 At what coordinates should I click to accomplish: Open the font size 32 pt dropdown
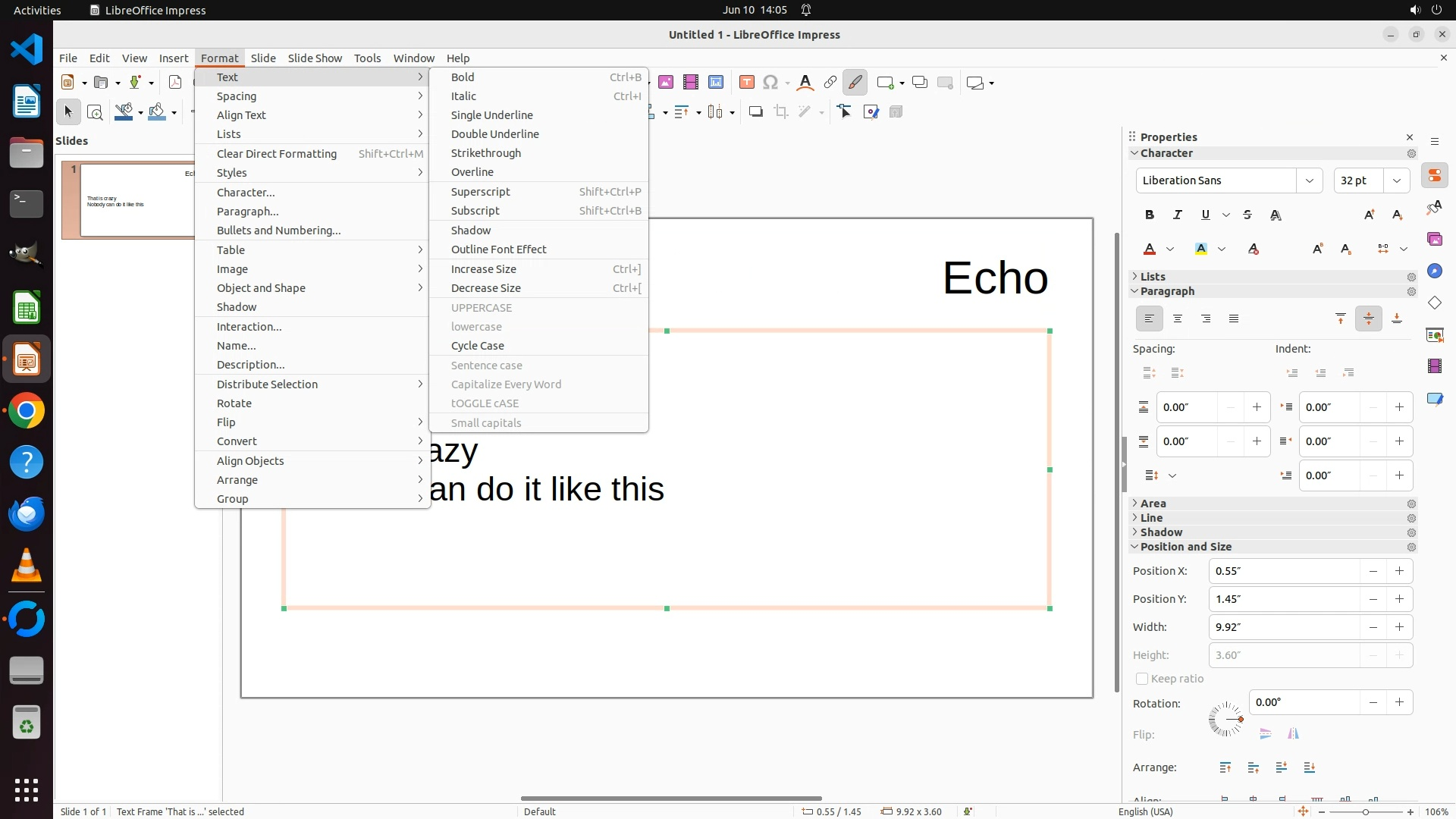pos(1396,180)
